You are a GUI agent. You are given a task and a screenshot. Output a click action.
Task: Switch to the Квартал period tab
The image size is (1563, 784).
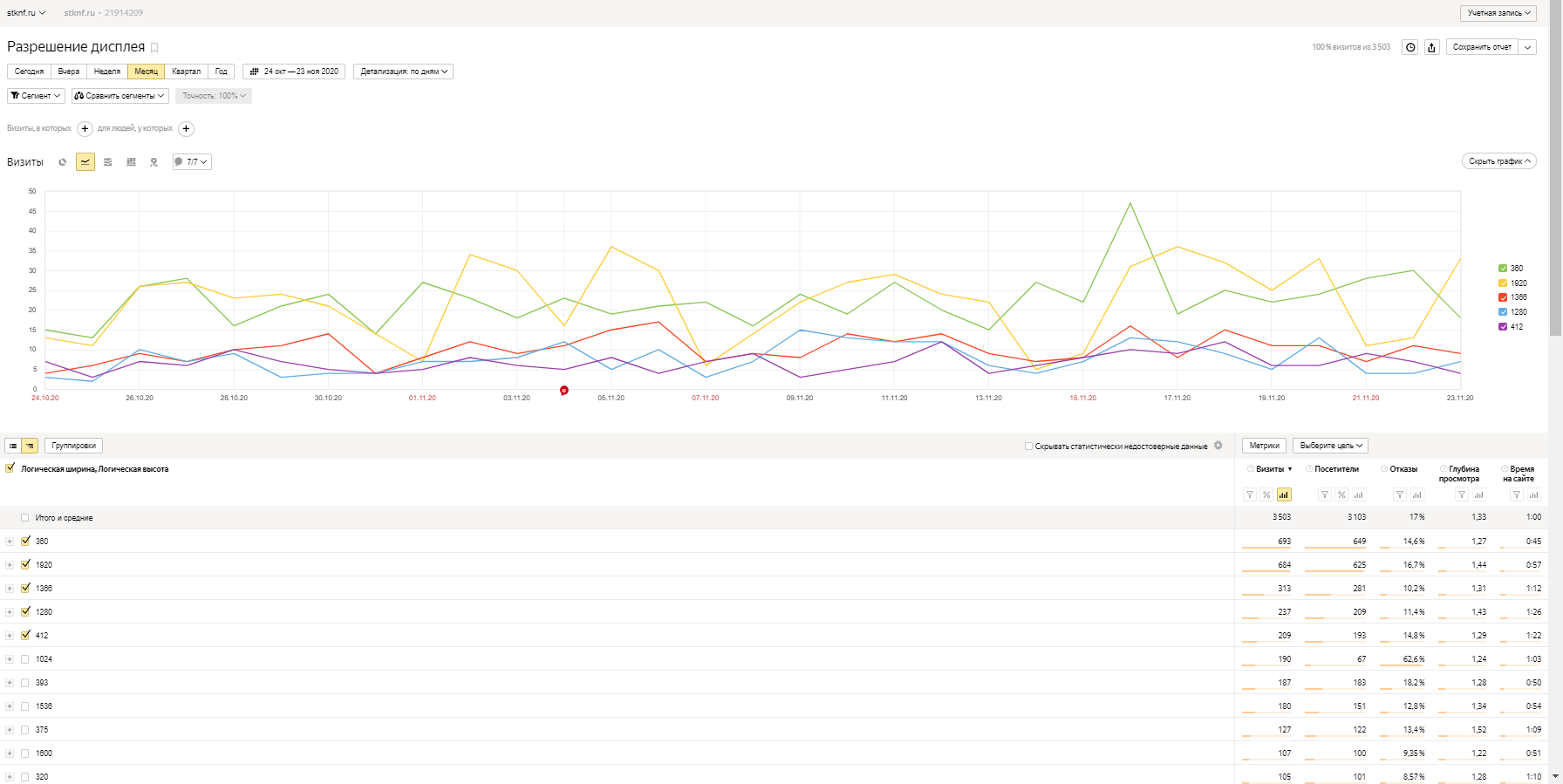click(186, 72)
